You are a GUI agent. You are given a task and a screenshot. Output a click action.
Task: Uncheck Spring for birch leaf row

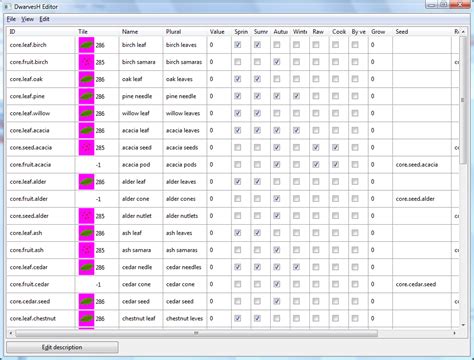[238, 45]
